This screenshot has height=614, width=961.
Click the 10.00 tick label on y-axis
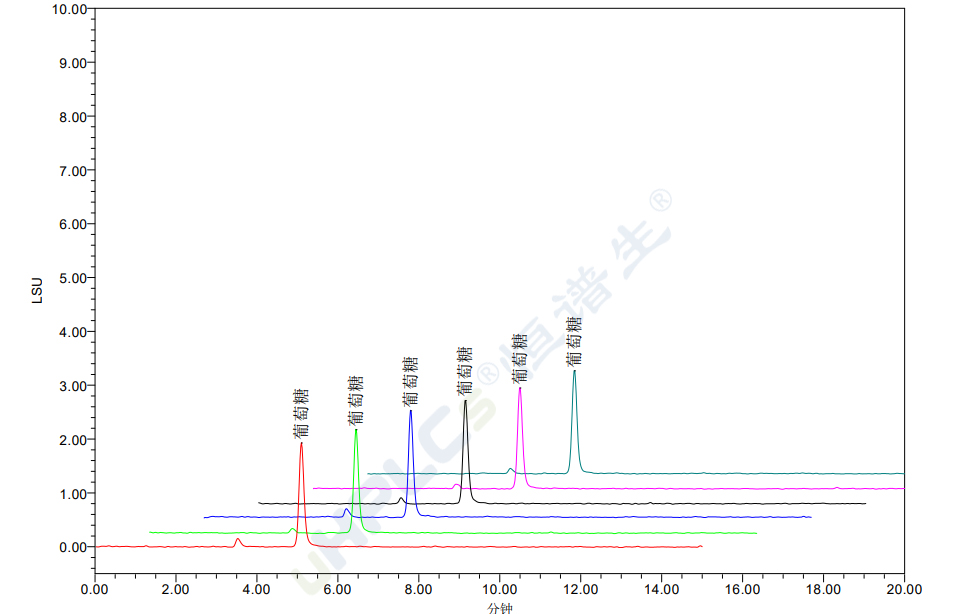click(x=68, y=9)
